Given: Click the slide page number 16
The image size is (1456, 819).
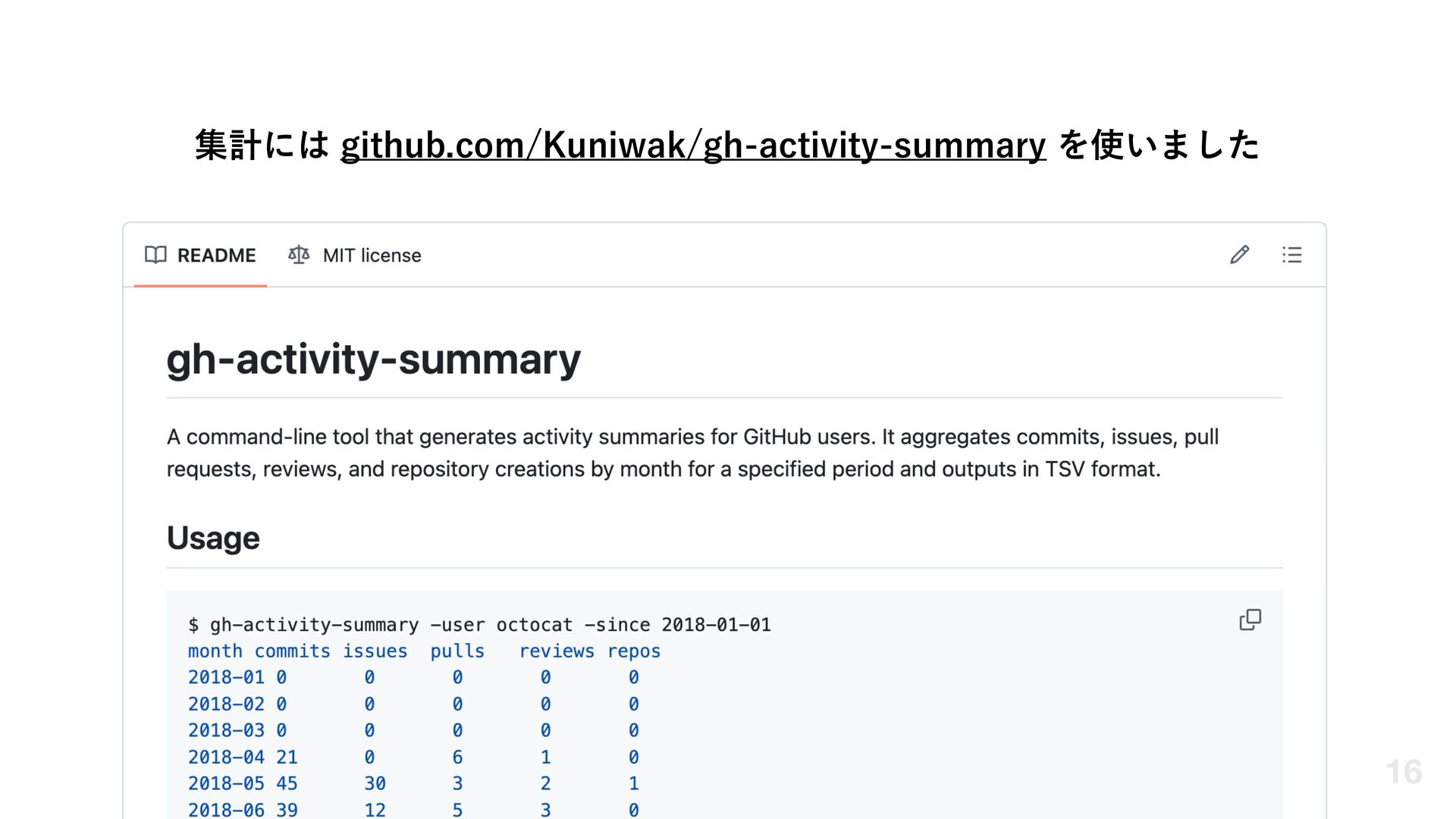Looking at the screenshot, I should pyautogui.click(x=1404, y=772).
